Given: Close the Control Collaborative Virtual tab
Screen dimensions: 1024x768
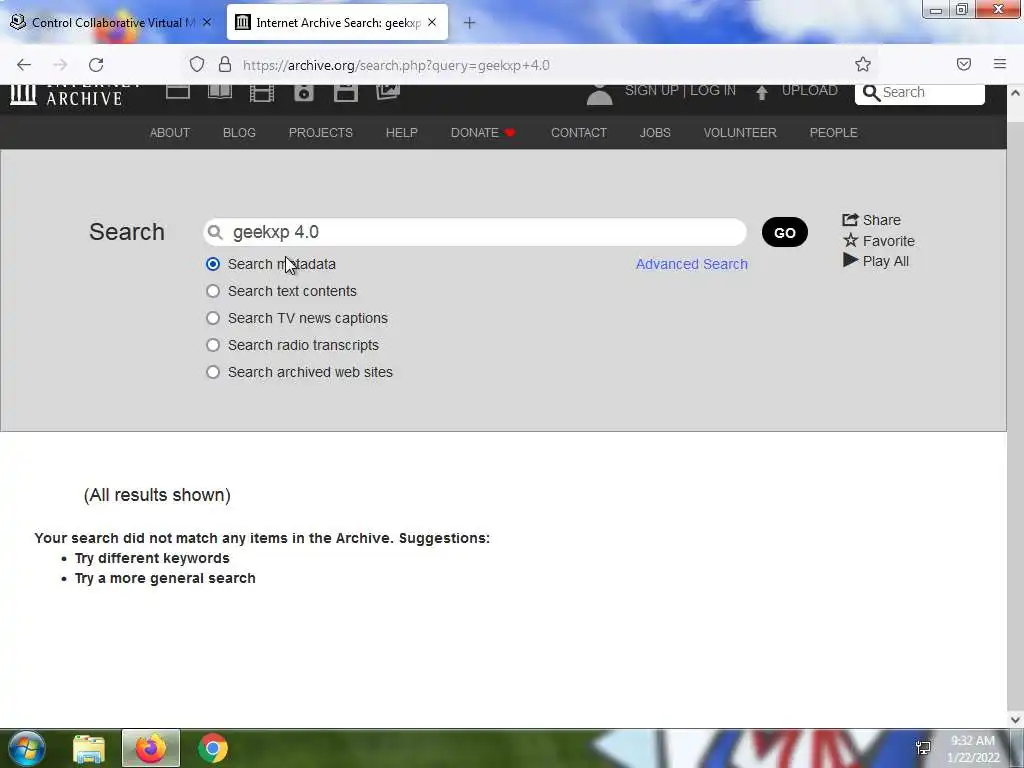Looking at the screenshot, I should click(x=206, y=22).
